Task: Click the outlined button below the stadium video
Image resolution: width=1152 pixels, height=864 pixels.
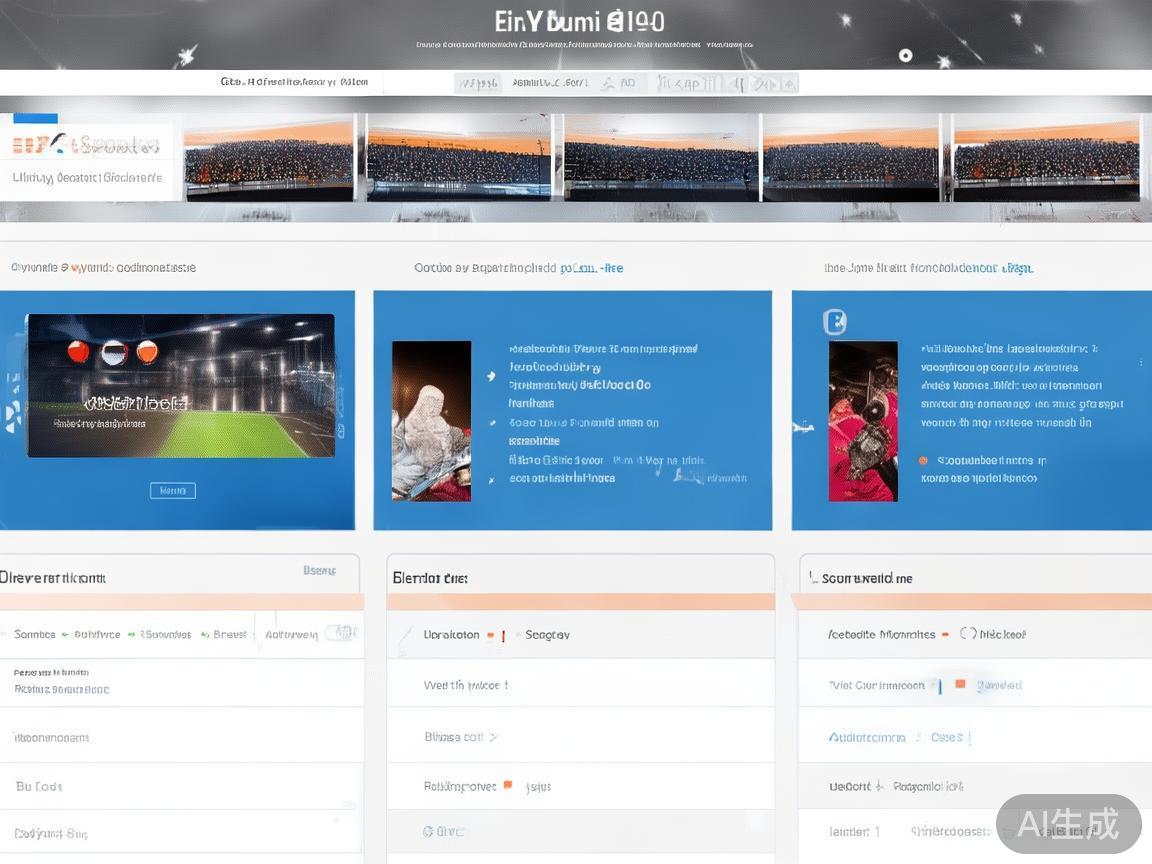Action: 172,490
